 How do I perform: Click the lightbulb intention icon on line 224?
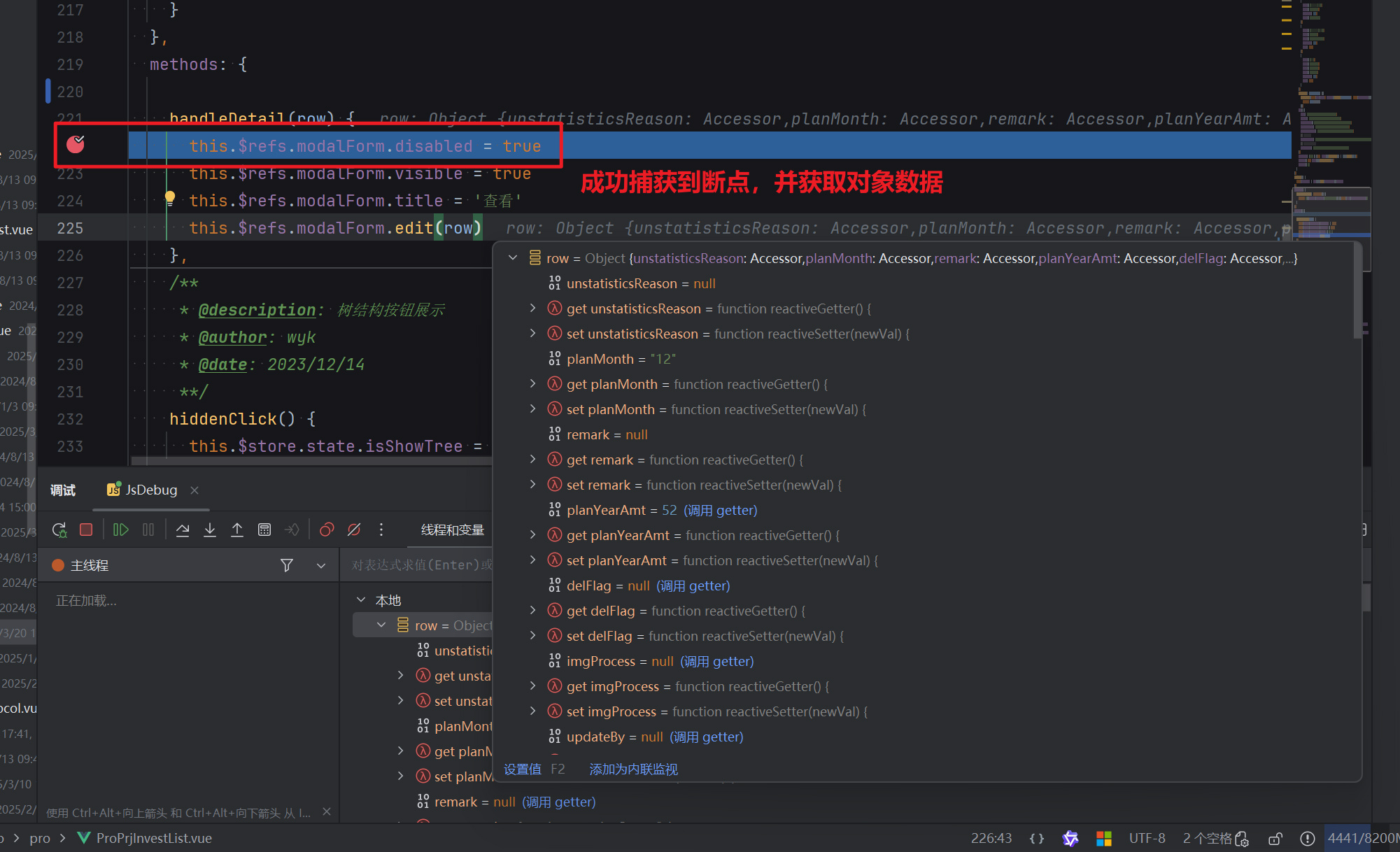coord(170,199)
